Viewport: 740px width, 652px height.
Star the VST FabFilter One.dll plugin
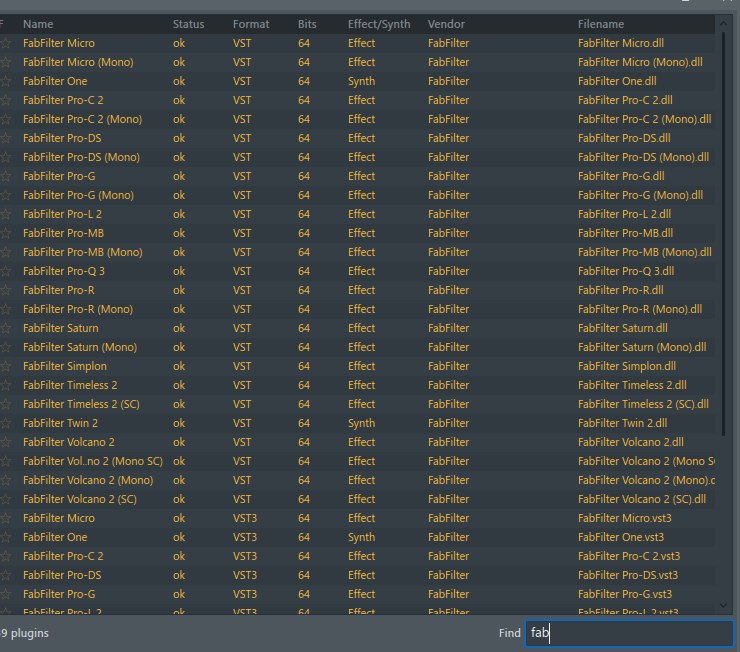click(5, 81)
